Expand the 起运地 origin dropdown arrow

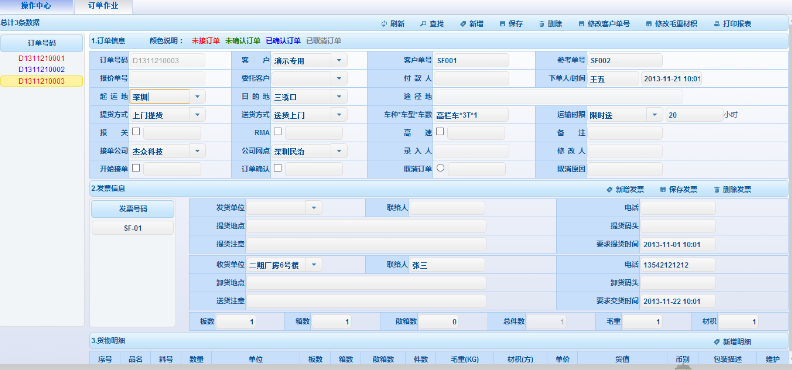(197, 96)
